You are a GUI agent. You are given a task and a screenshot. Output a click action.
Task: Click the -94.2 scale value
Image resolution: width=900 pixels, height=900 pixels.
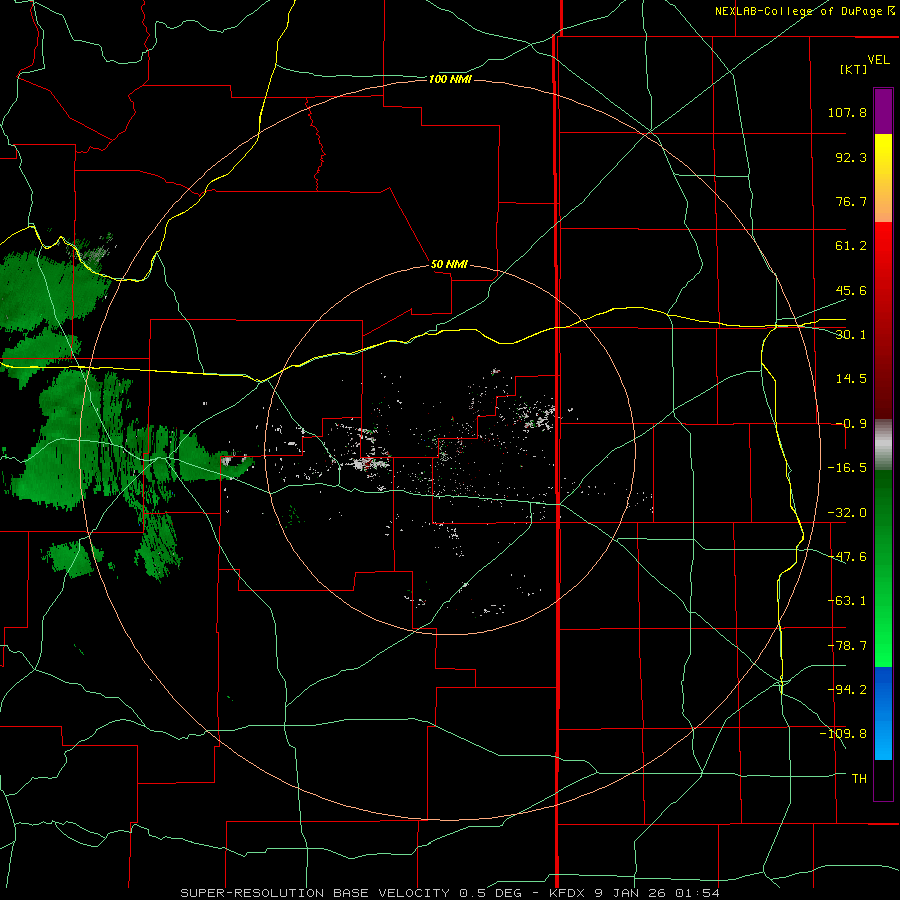coord(847,689)
